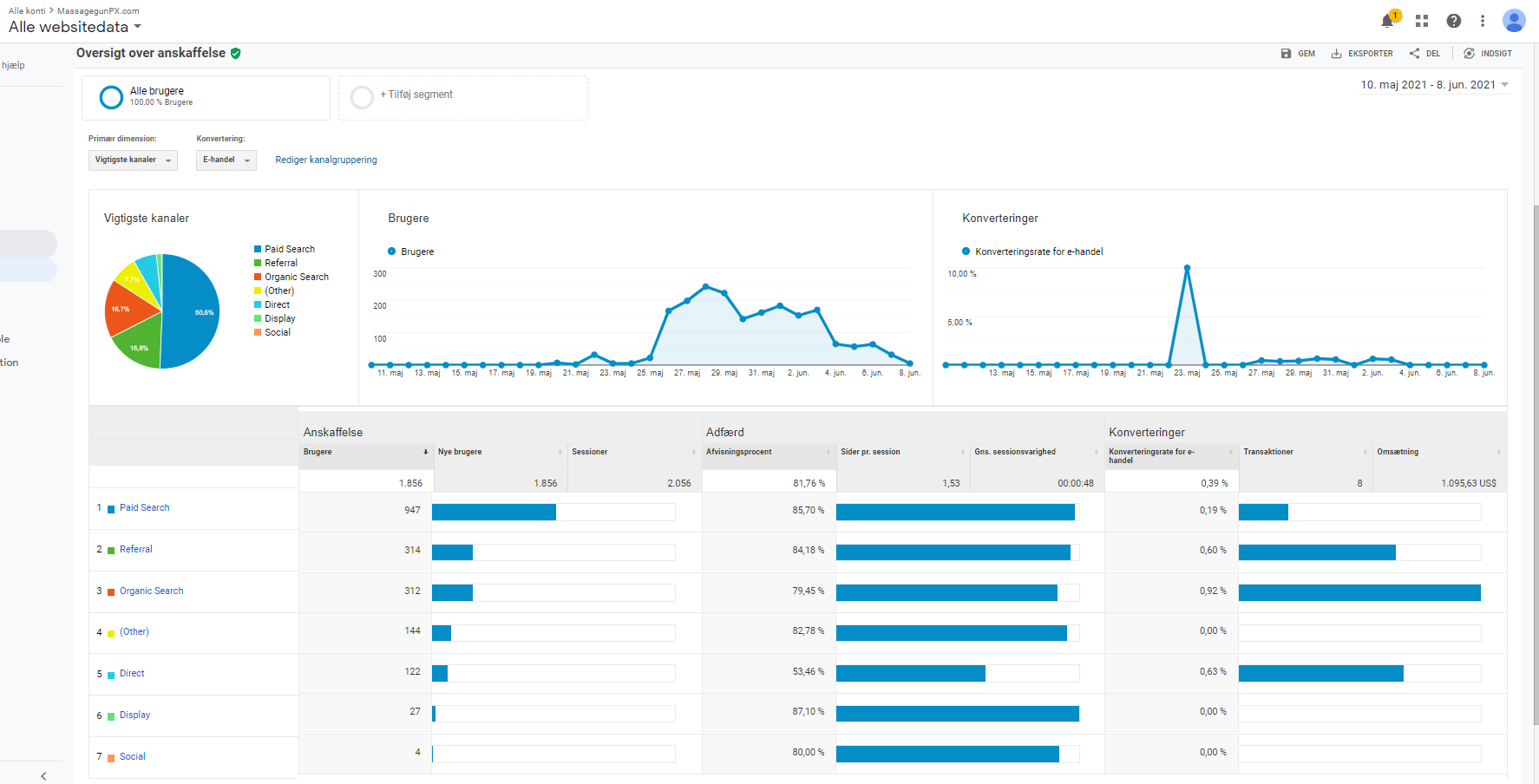Open the date range picker

click(1434, 85)
